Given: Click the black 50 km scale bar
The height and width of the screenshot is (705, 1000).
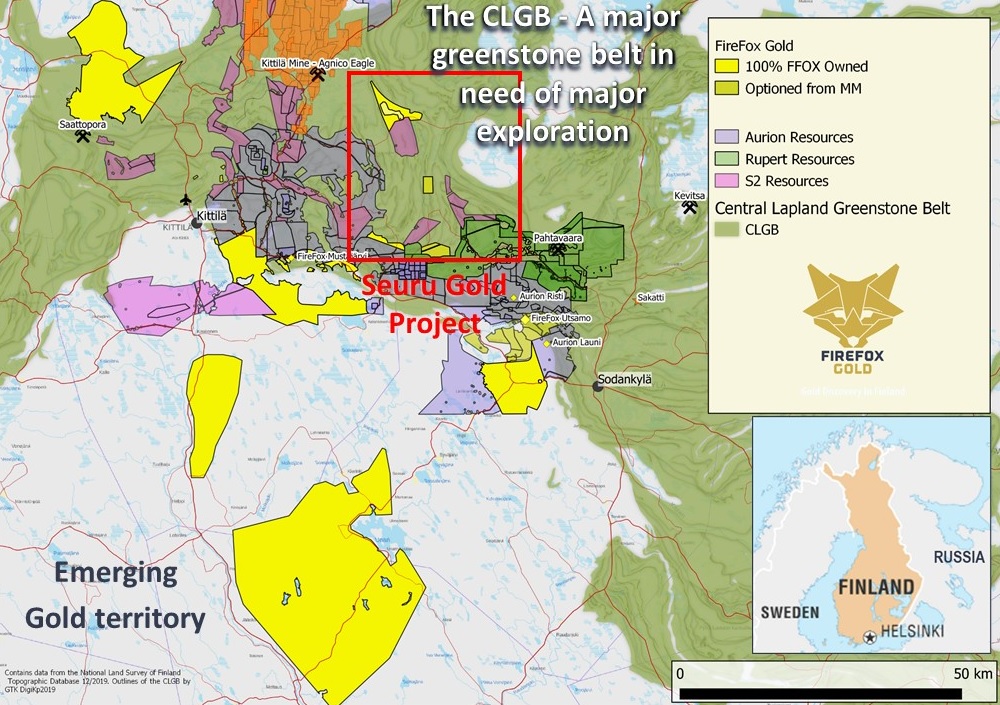Looking at the screenshot, I should (820, 694).
